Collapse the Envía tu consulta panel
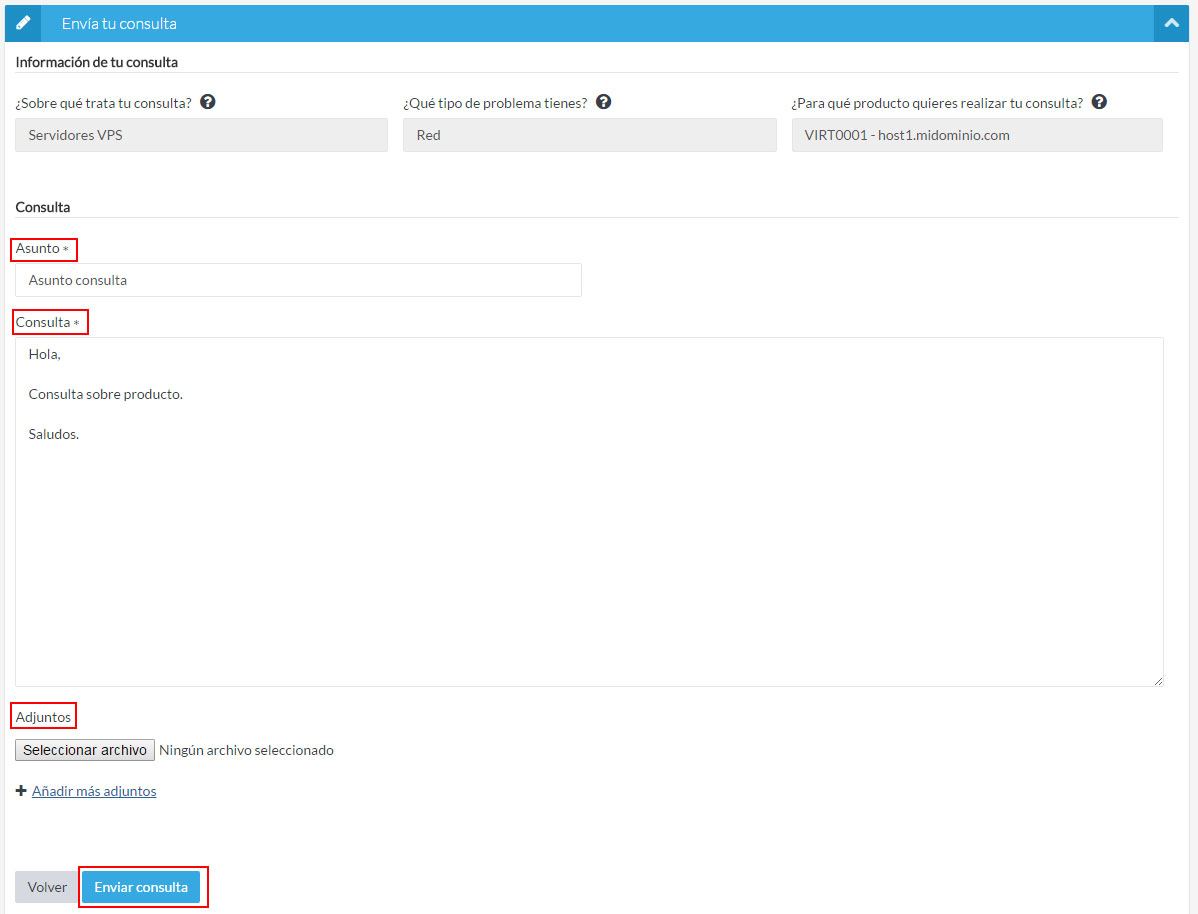This screenshot has width=1198, height=914. [1170, 23]
